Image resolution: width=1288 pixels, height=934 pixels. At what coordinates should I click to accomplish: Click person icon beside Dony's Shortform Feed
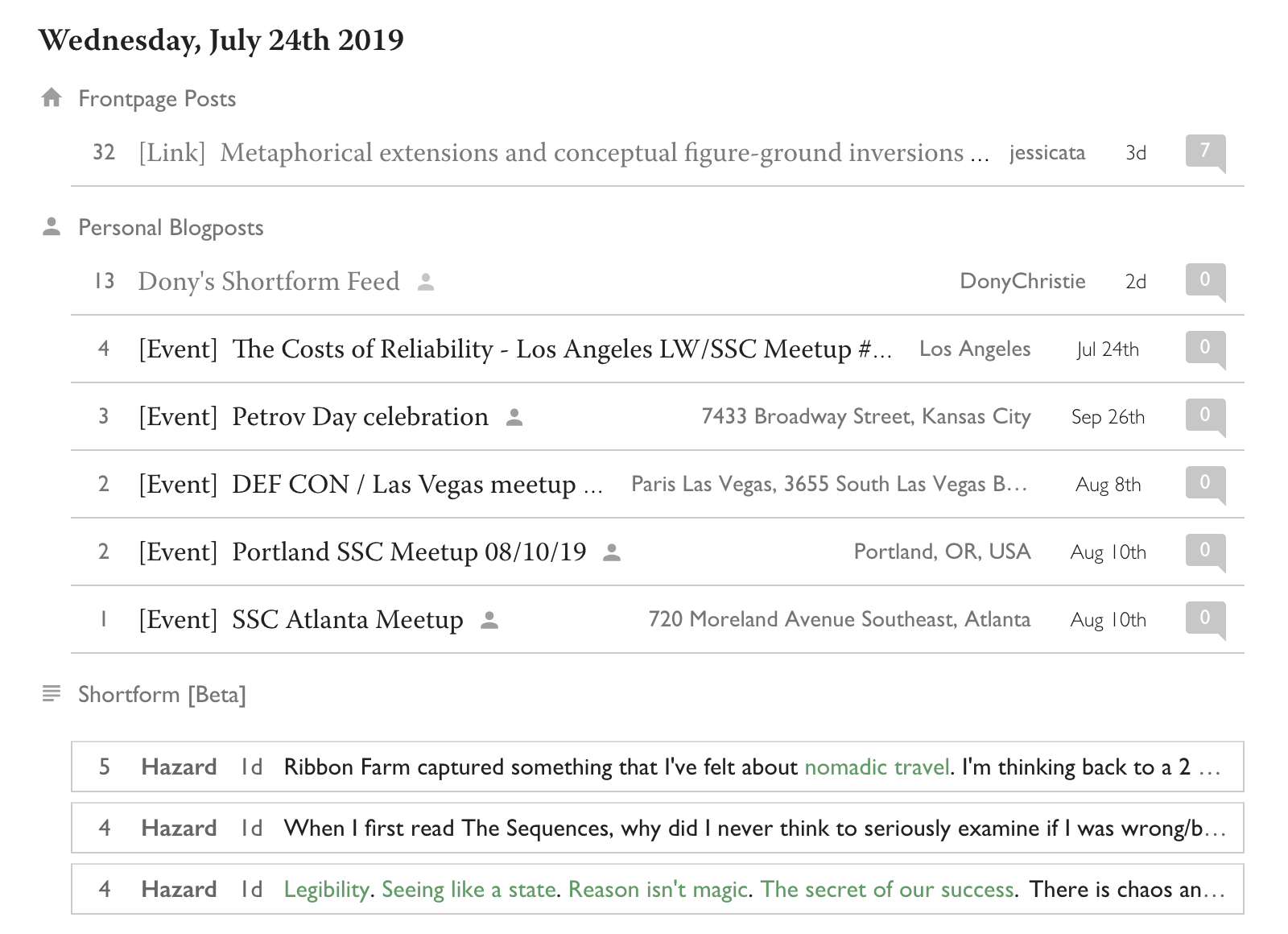(x=426, y=282)
